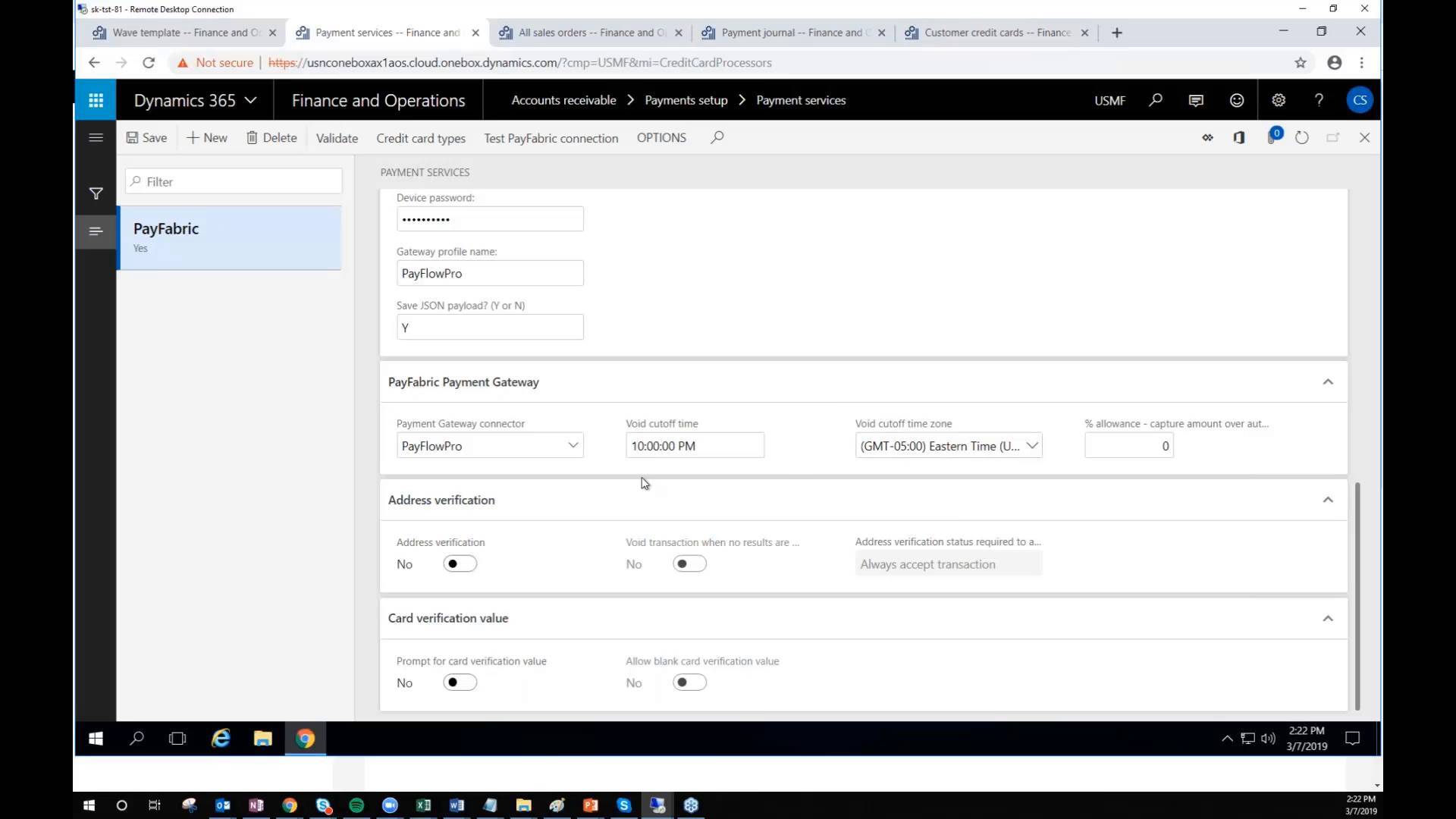
Task: Open the Dynamics 365 app launcher grid
Action: coord(96,99)
